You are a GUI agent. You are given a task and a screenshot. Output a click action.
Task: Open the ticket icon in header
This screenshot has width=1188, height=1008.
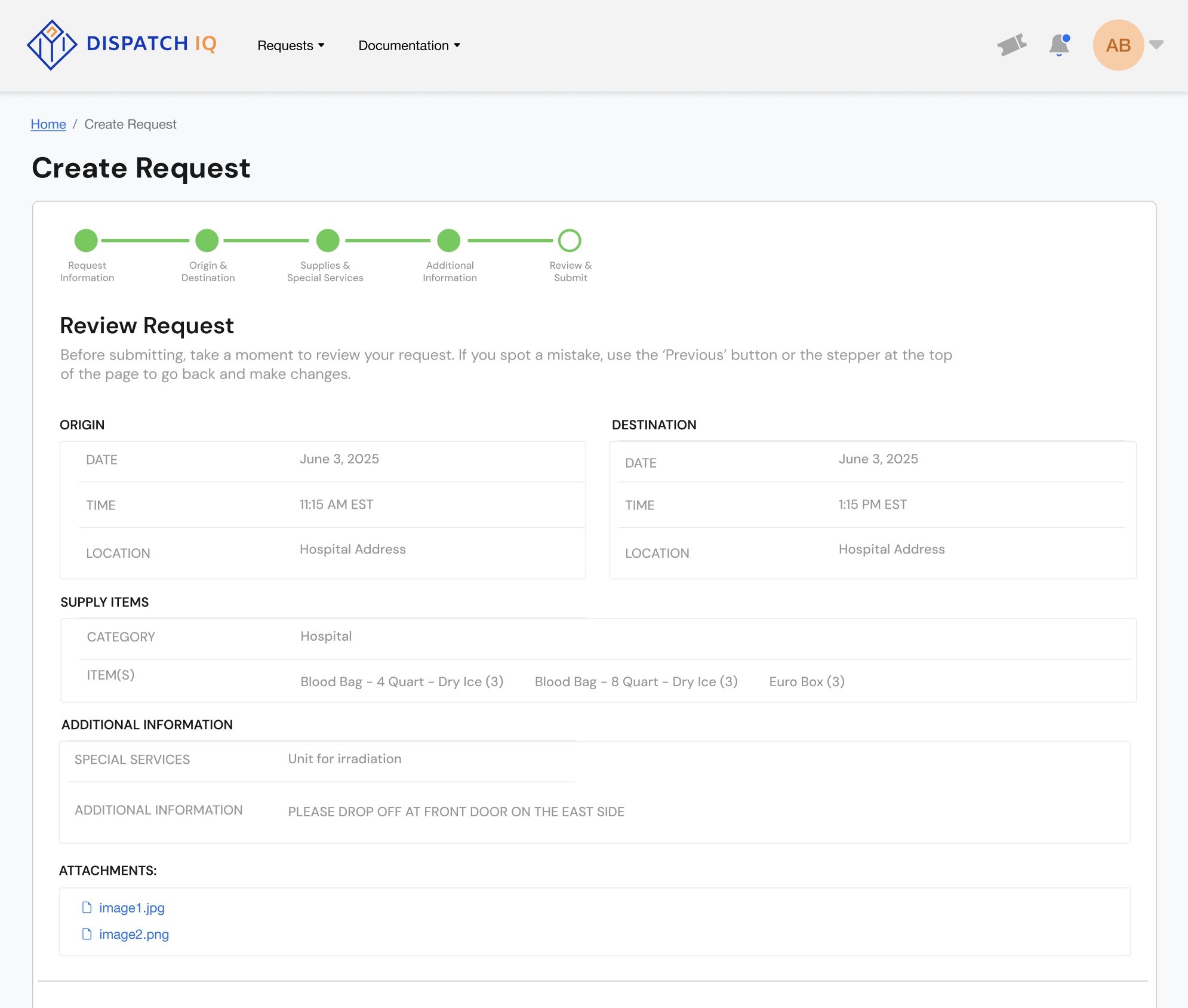[x=1012, y=45]
